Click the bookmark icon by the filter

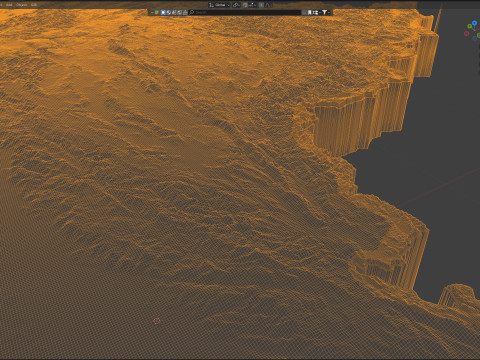point(309,12)
